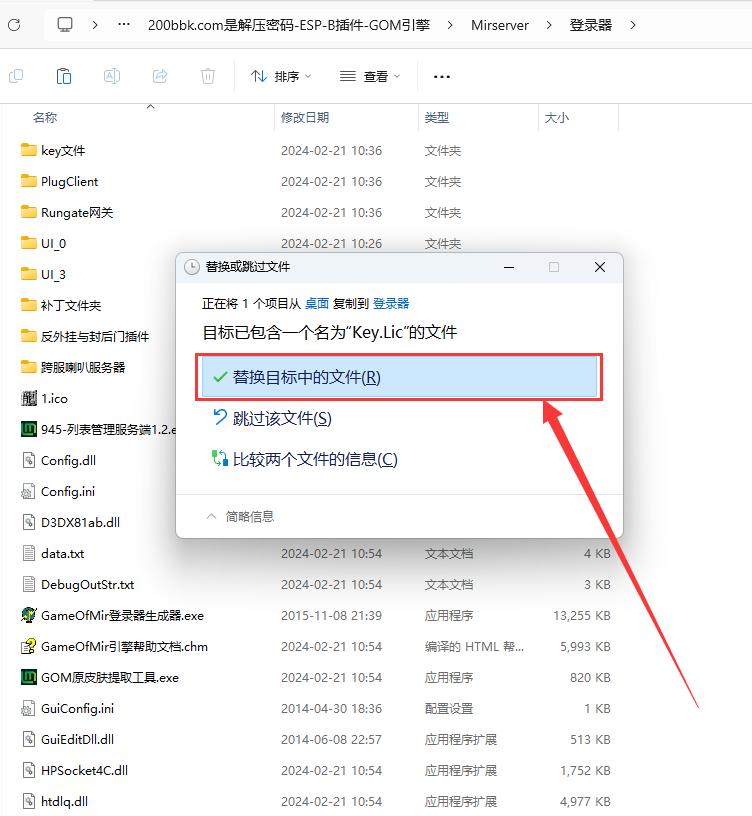The width and height of the screenshot is (752, 816).
Task: Choose 替换目标中的文件(R) option
Action: [x=399, y=377]
